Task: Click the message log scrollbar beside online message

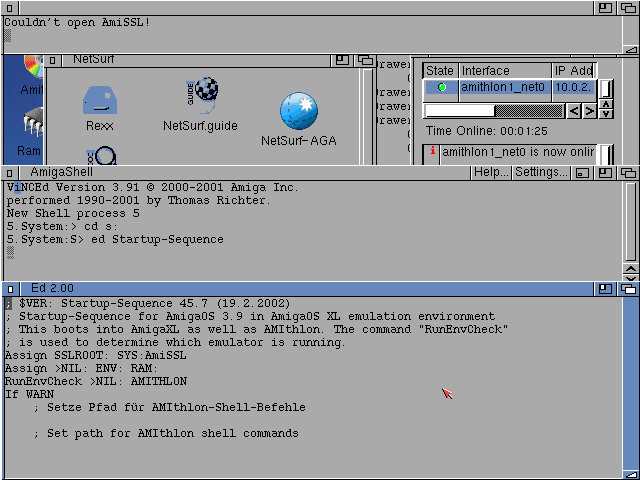Action: [607, 154]
